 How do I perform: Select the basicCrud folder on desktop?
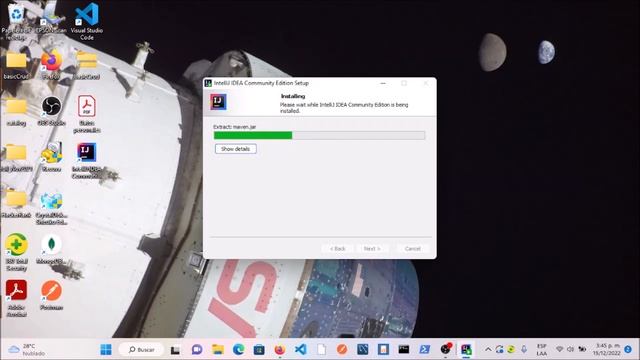16,65
